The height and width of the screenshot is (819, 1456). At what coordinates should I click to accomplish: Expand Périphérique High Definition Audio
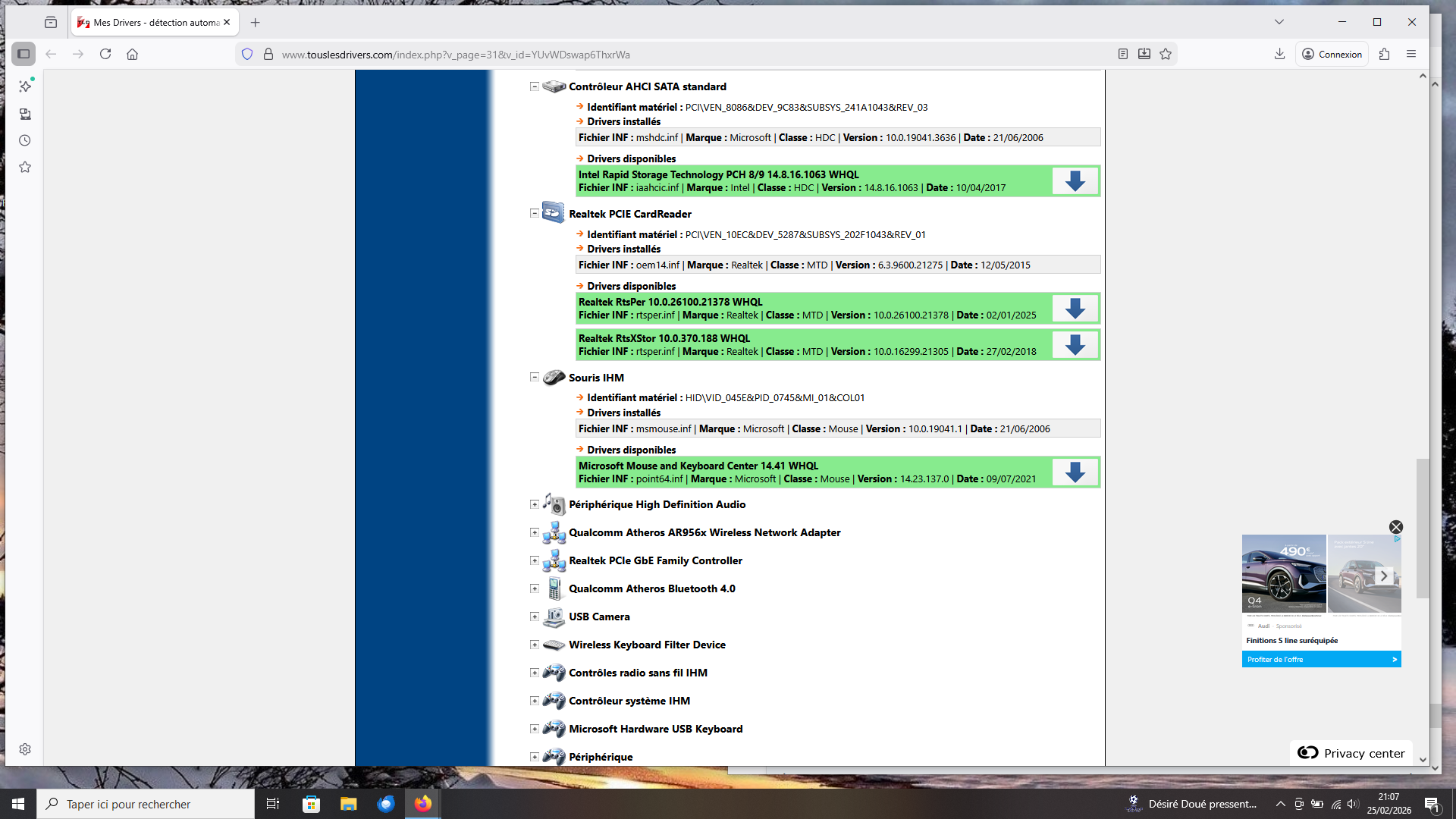point(535,504)
